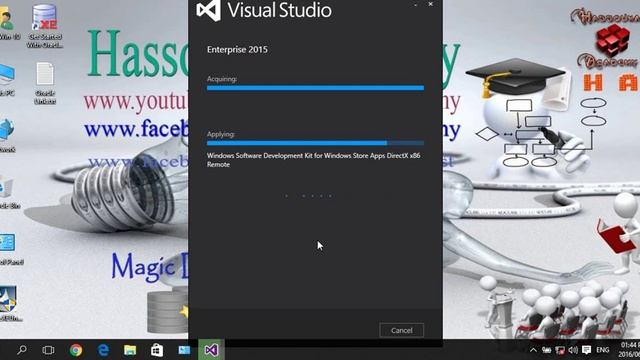The width and height of the screenshot is (640, 360).
Task: Open the Network desktop icon
Action: point(7,136)
